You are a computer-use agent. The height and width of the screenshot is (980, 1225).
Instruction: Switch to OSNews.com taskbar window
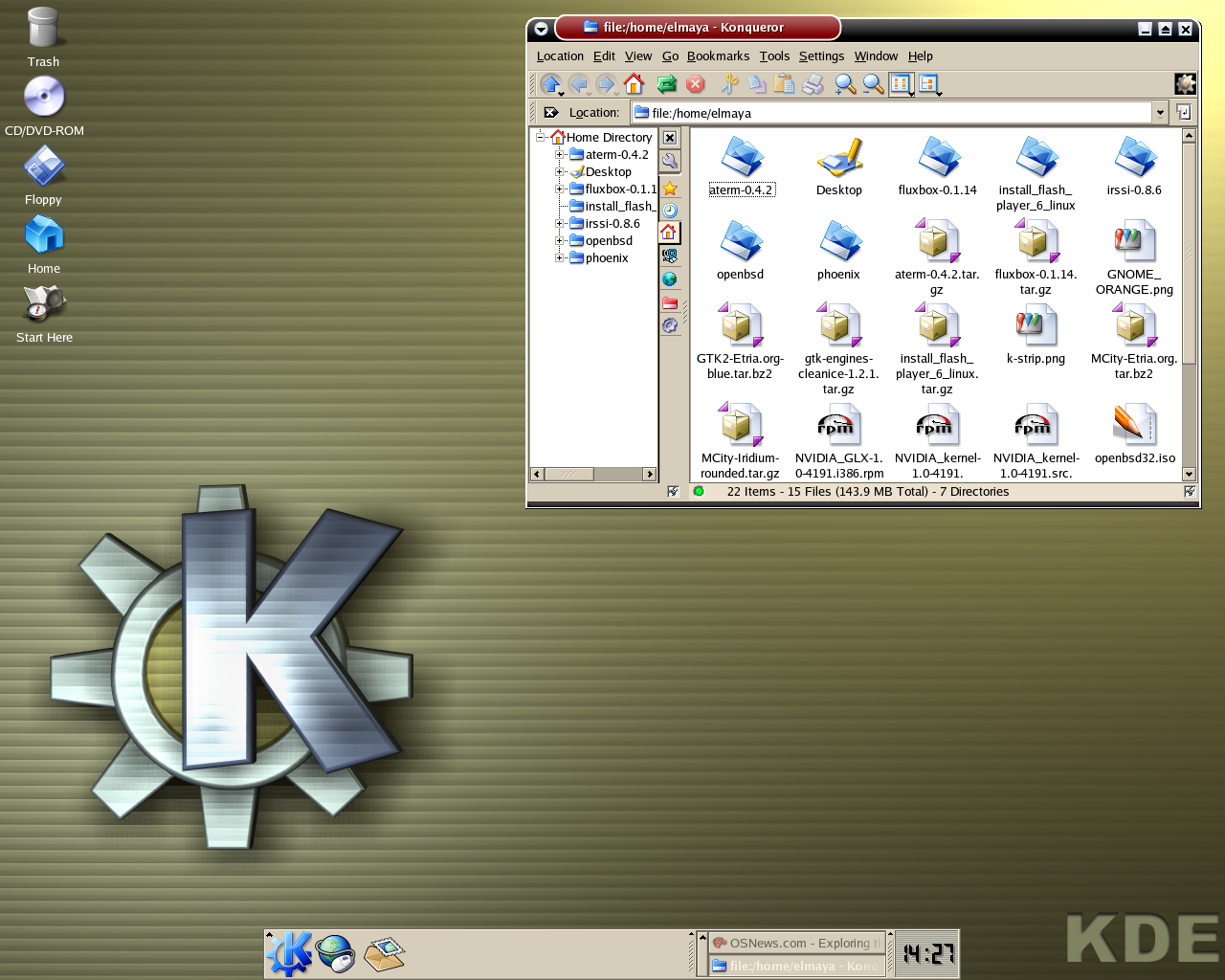tap(796, 943)
